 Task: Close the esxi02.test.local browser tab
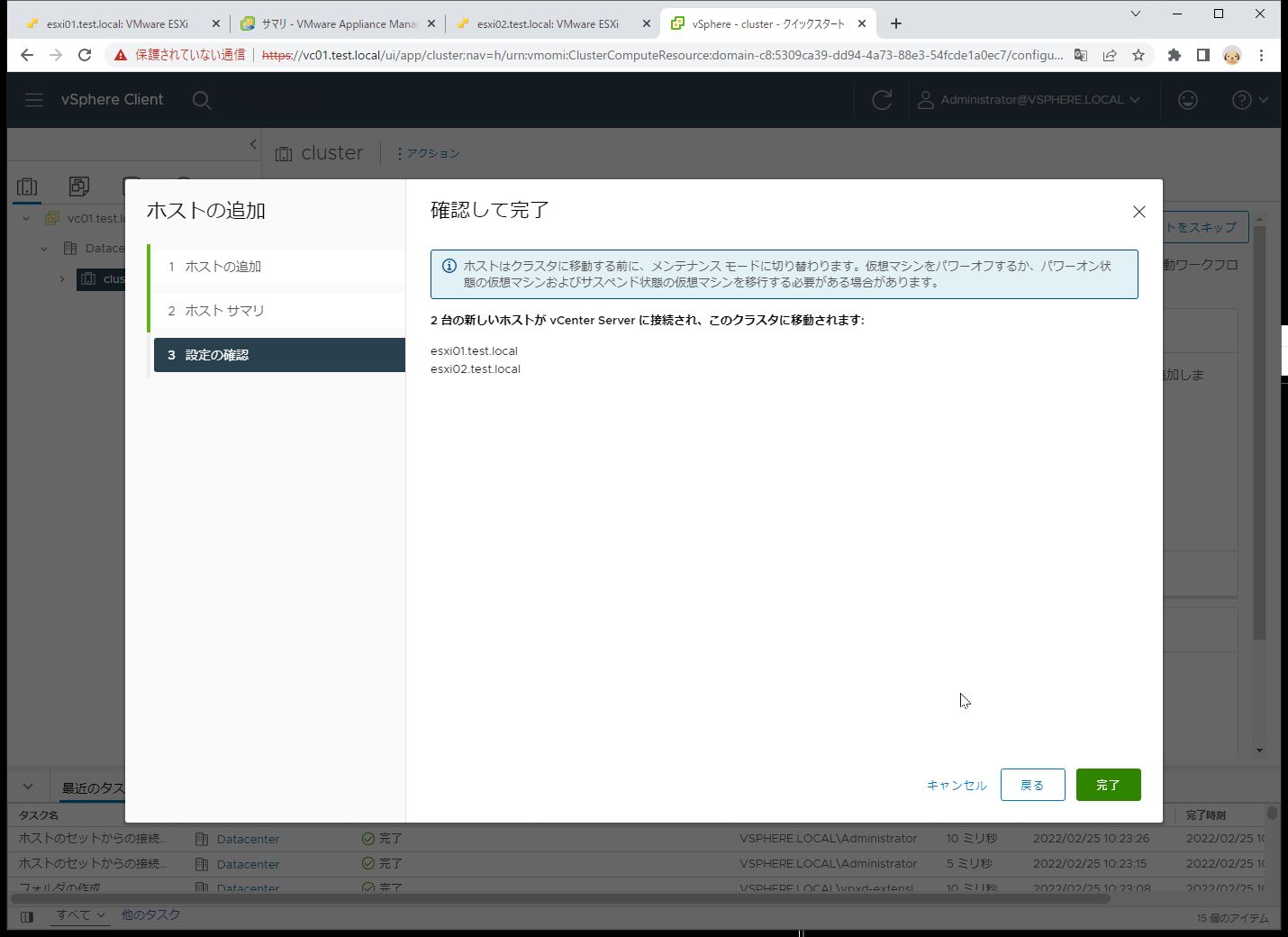(x=647, y=24)
